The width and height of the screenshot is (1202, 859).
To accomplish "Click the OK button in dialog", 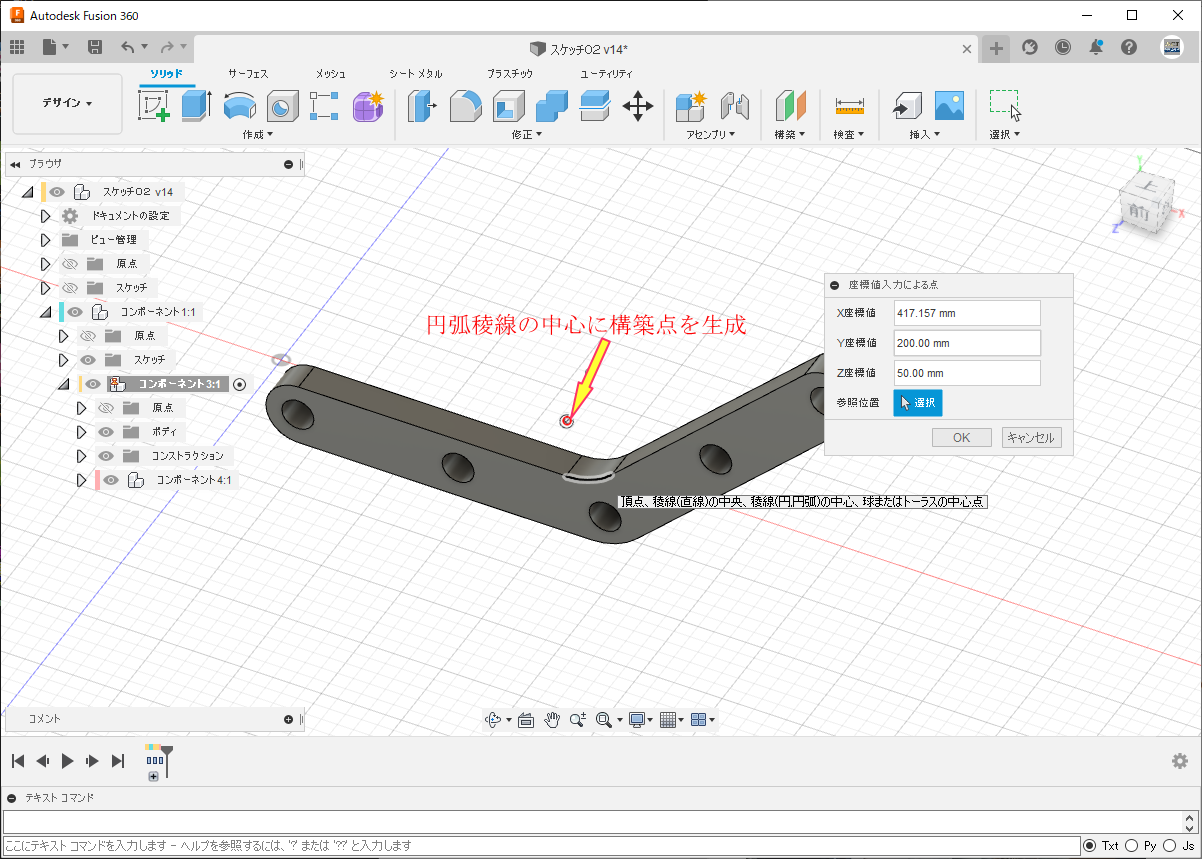I will click(x=962, y=438).
